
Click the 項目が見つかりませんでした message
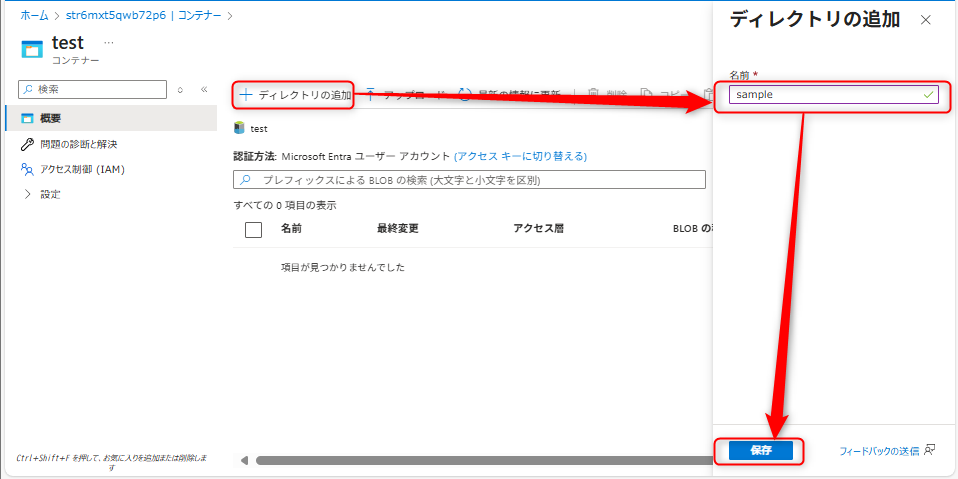click(x=343, y=267)
